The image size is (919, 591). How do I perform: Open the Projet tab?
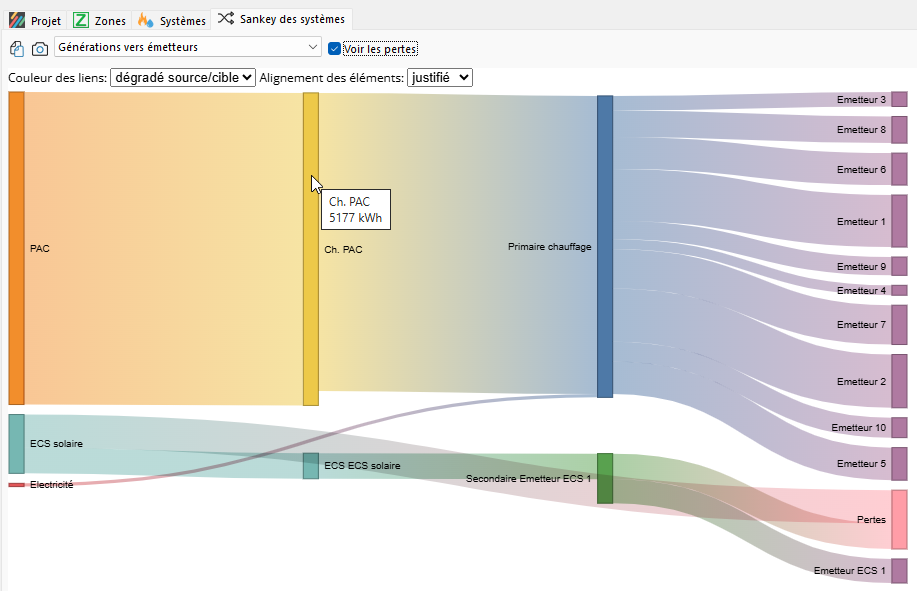[x=35, y=20]
